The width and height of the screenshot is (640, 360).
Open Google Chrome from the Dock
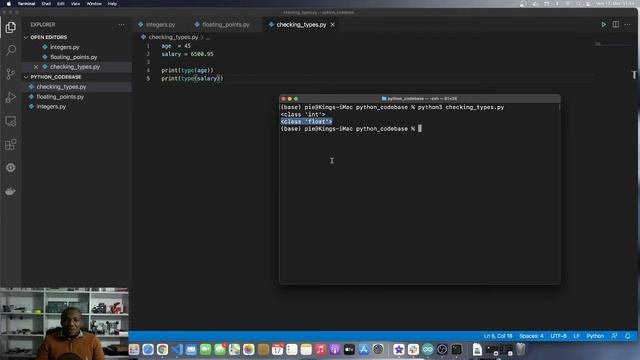pos(162,349)
